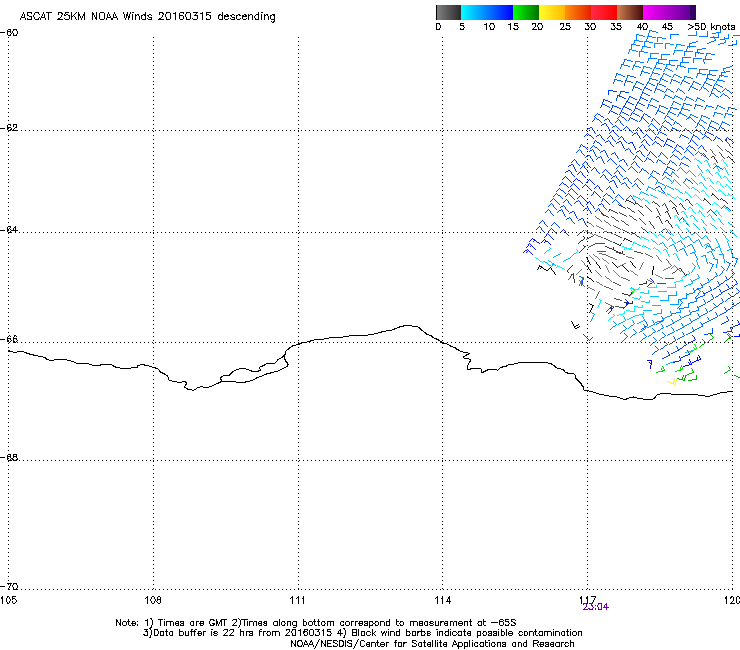
Task: Select the orange 25–30 knots legend segment
Action: pyautogui.click(x=578, y=12)
